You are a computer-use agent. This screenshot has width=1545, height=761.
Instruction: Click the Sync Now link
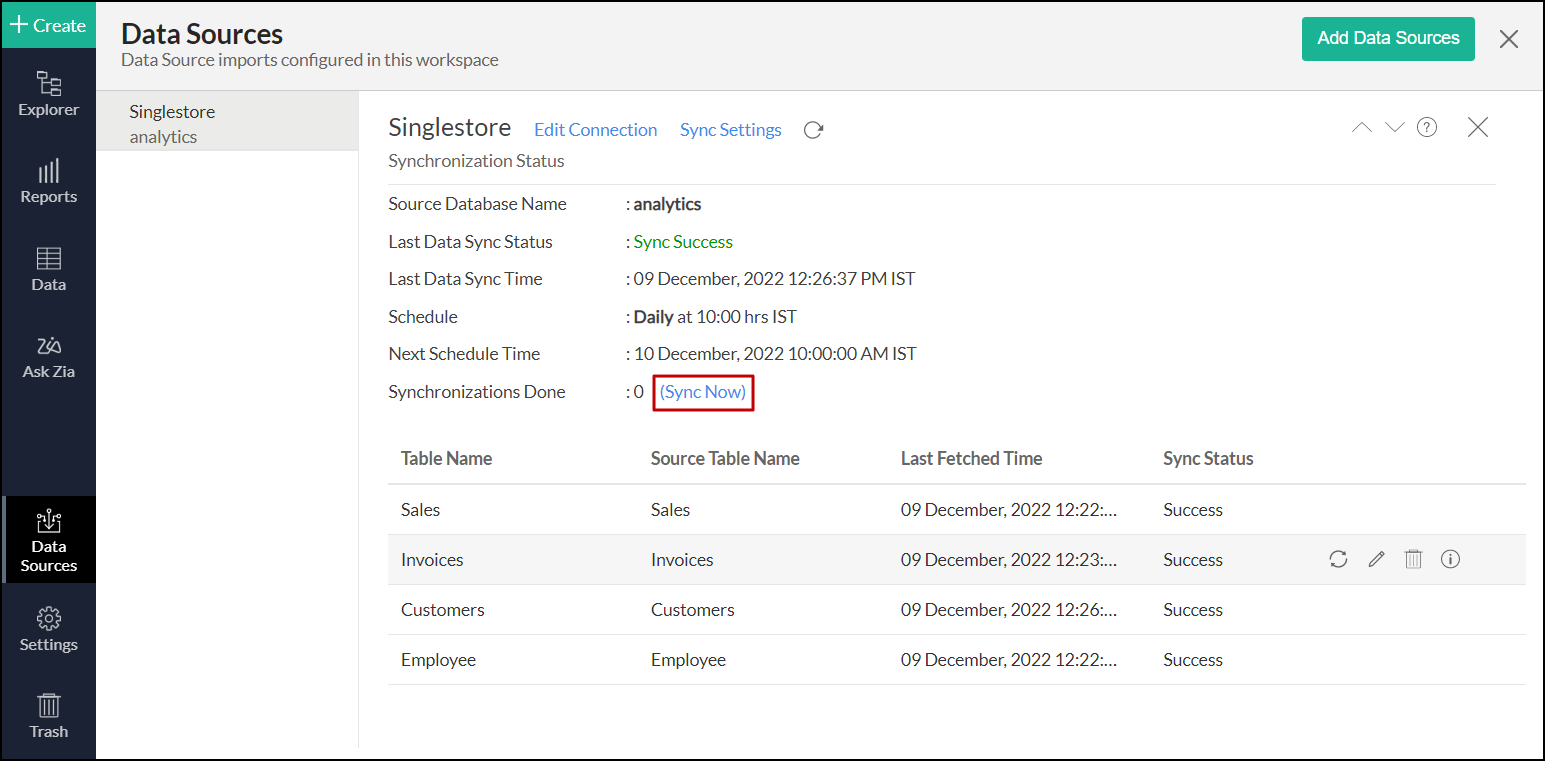tap(703, 392)
